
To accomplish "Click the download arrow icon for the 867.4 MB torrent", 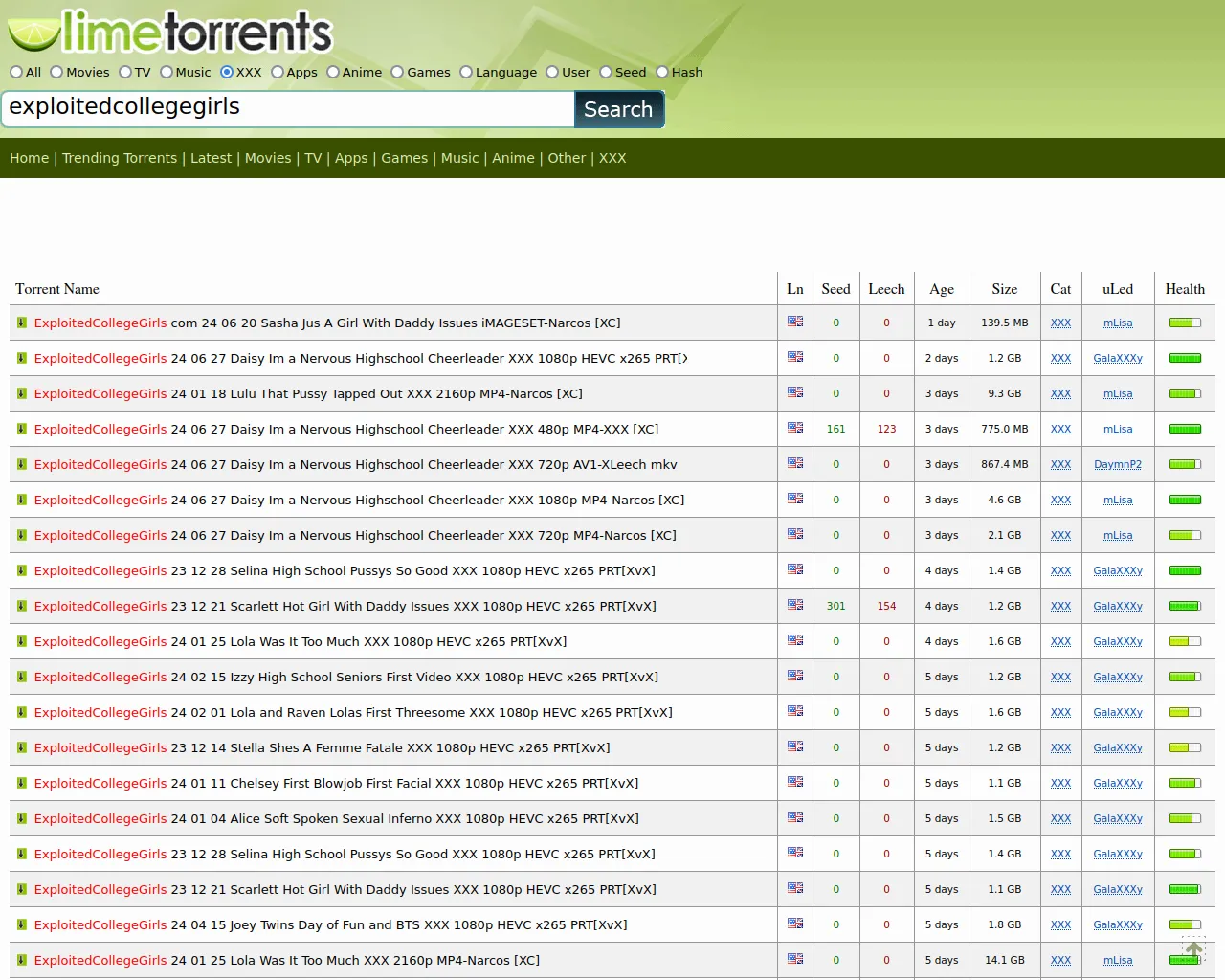I will 21,465.
